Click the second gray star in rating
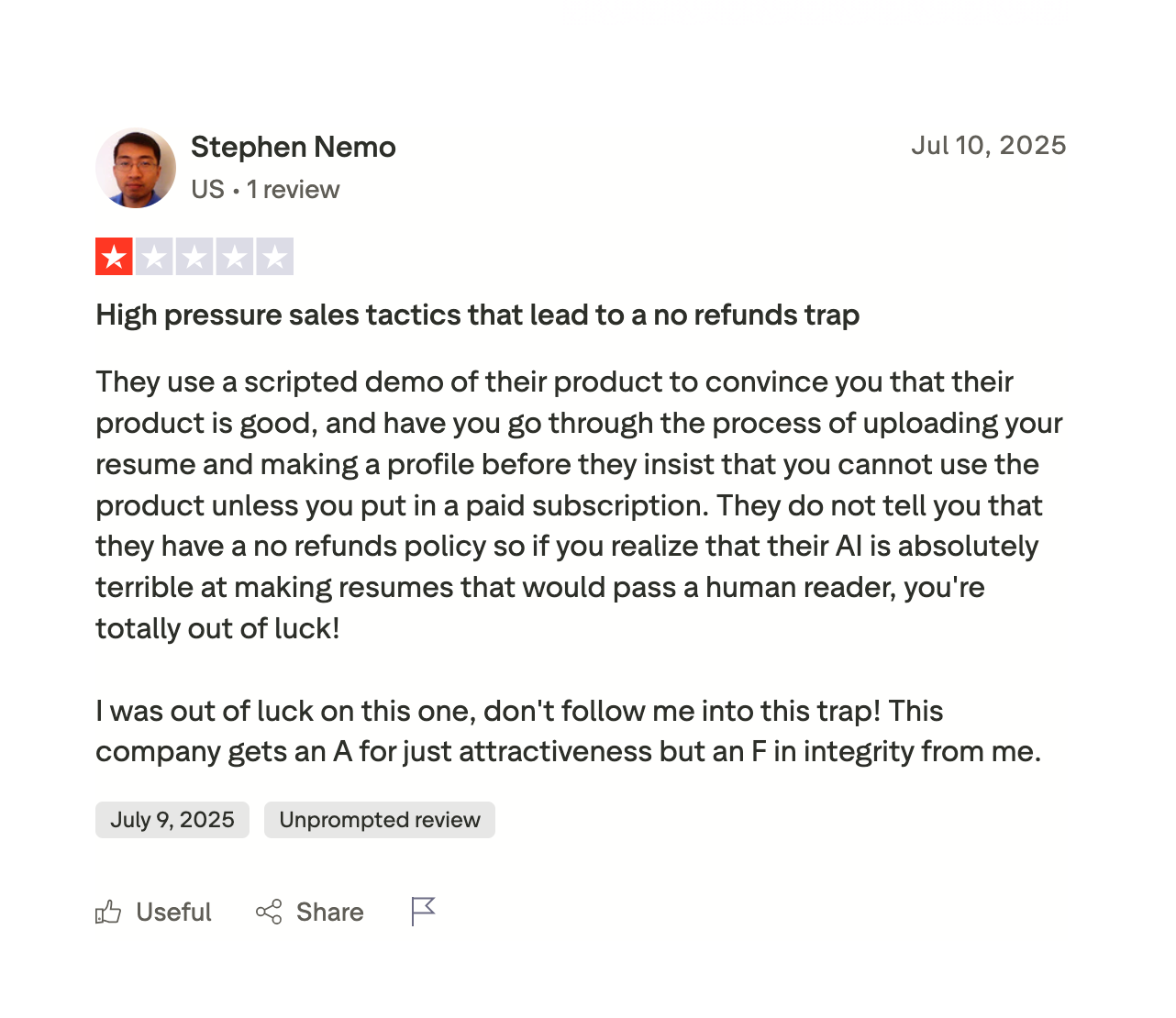The image size is (1176, 1018). (x=155, y=257)
